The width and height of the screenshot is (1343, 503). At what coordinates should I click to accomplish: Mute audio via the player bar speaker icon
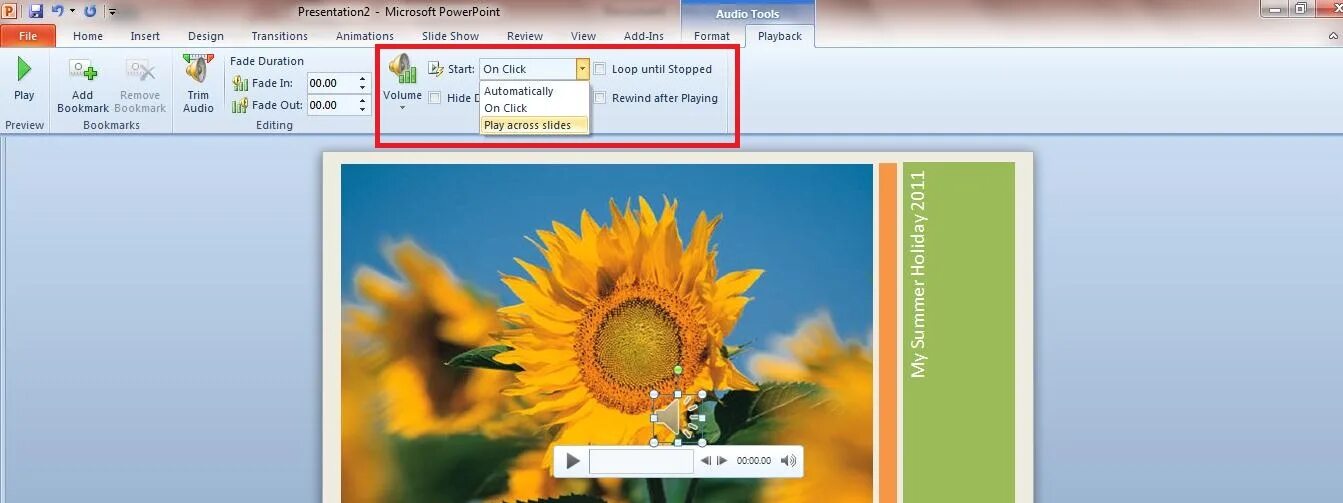[x=789, y=461]
